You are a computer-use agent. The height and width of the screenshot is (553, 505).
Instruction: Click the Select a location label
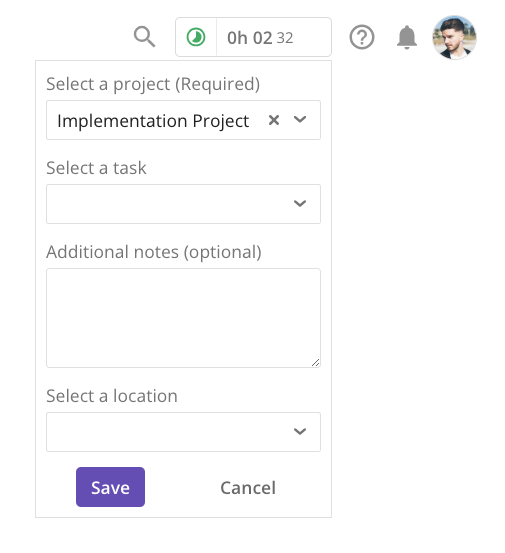[112, 396]
